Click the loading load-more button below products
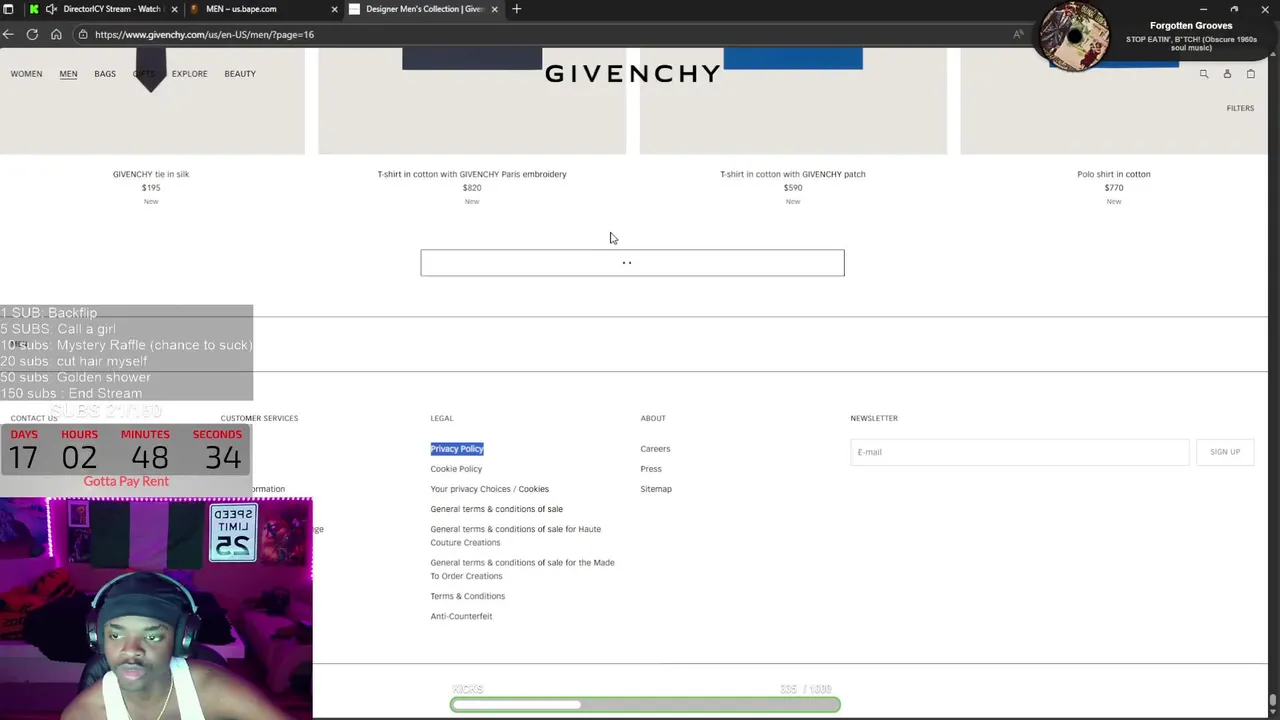1280x720 pixels. tap(632, 263)
